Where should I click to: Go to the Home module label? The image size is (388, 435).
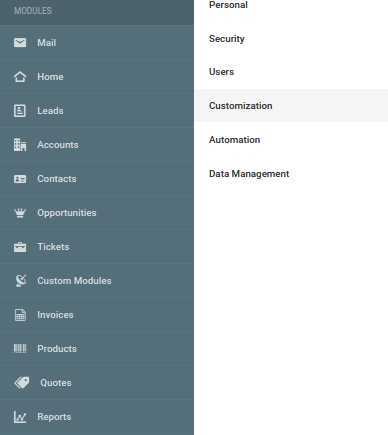pyautogui.click(x=50, y=77)
